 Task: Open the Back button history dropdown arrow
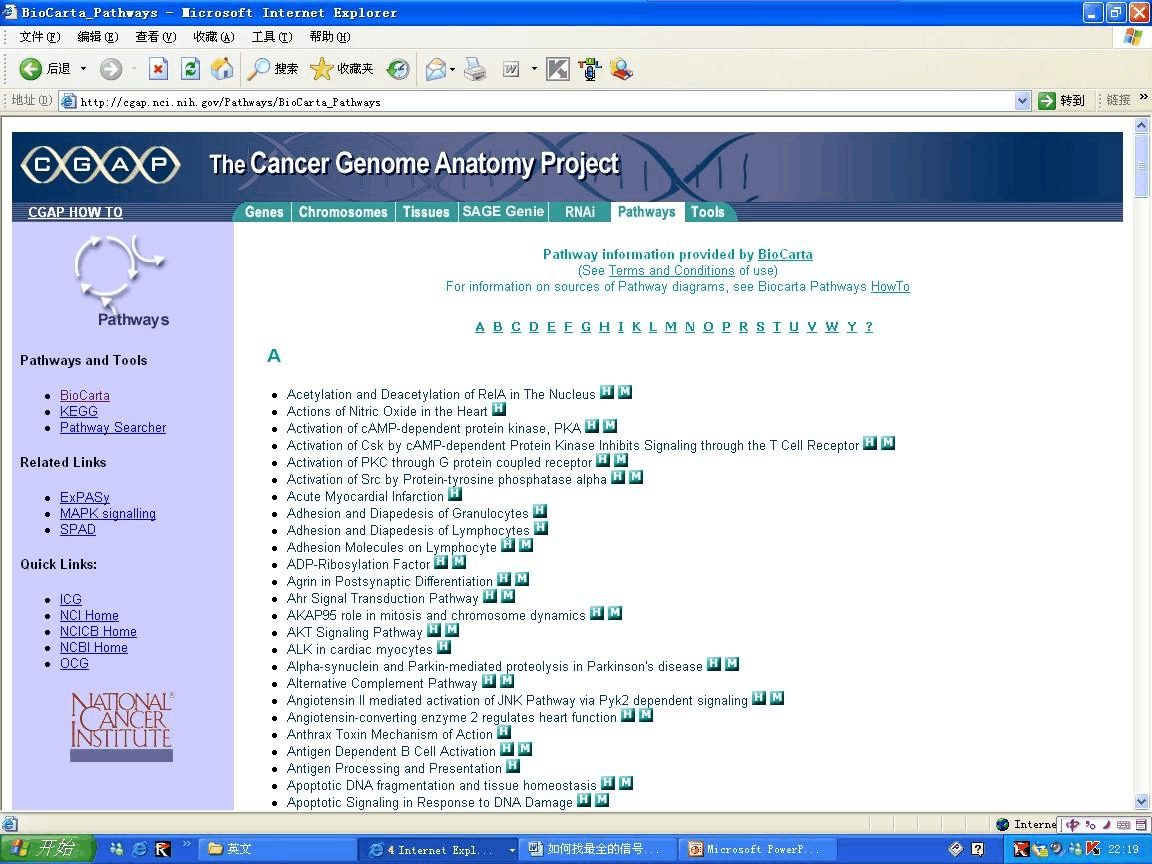(83, 69)
